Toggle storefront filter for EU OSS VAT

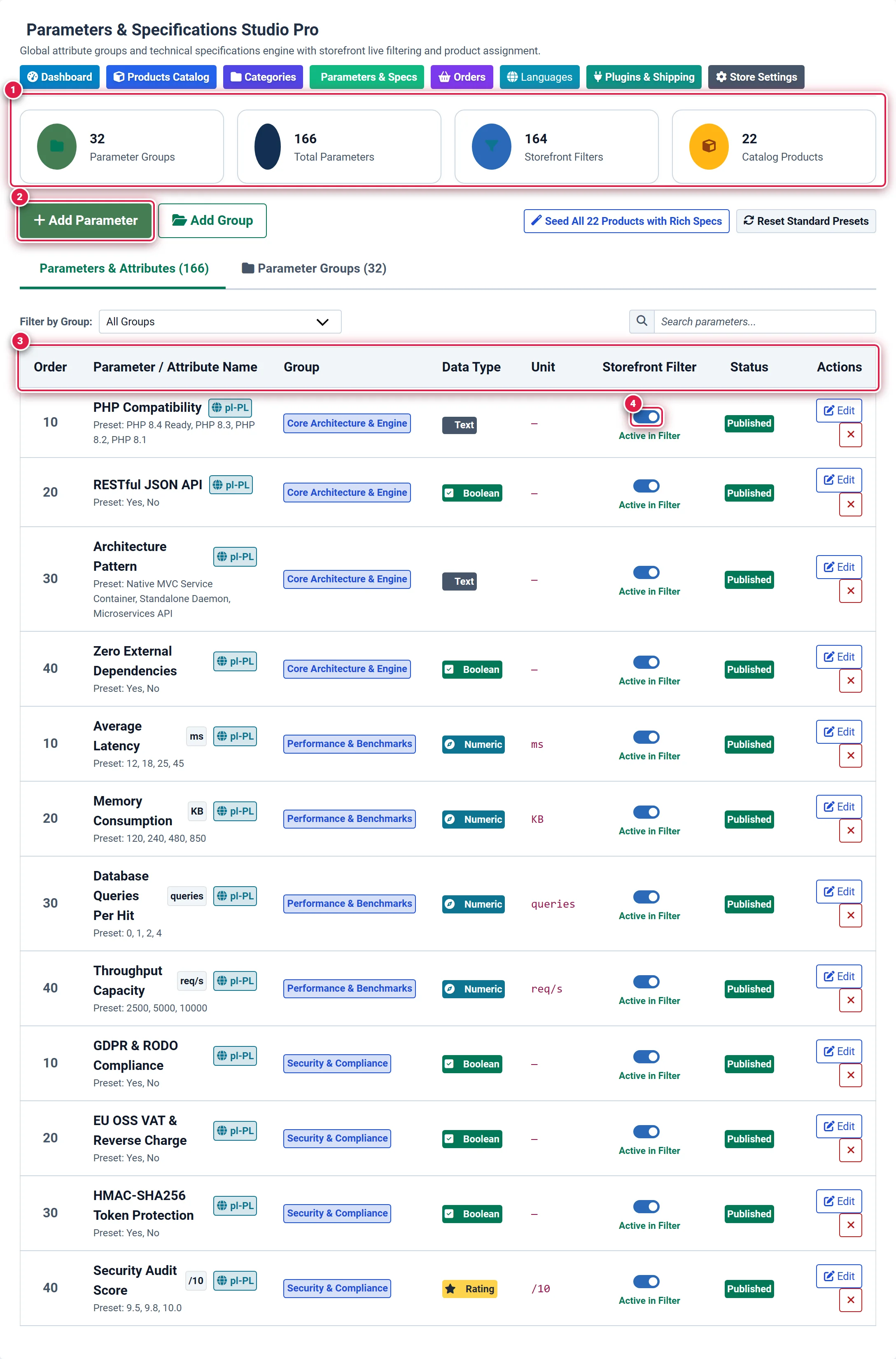[646, 1132]
